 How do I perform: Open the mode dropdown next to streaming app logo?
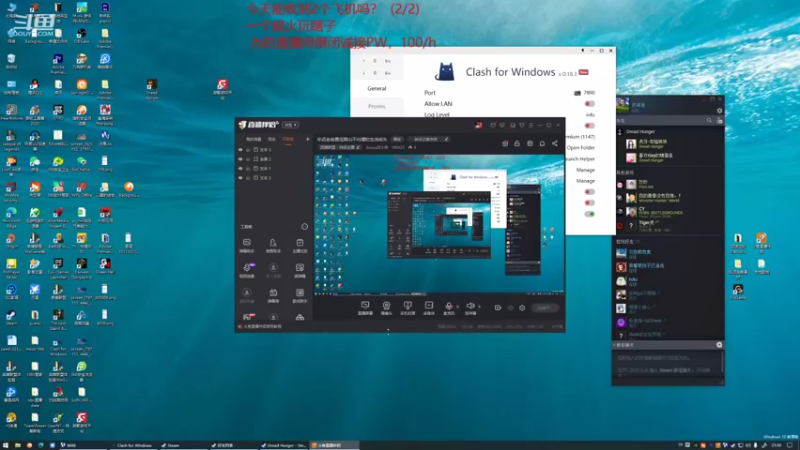290,124
